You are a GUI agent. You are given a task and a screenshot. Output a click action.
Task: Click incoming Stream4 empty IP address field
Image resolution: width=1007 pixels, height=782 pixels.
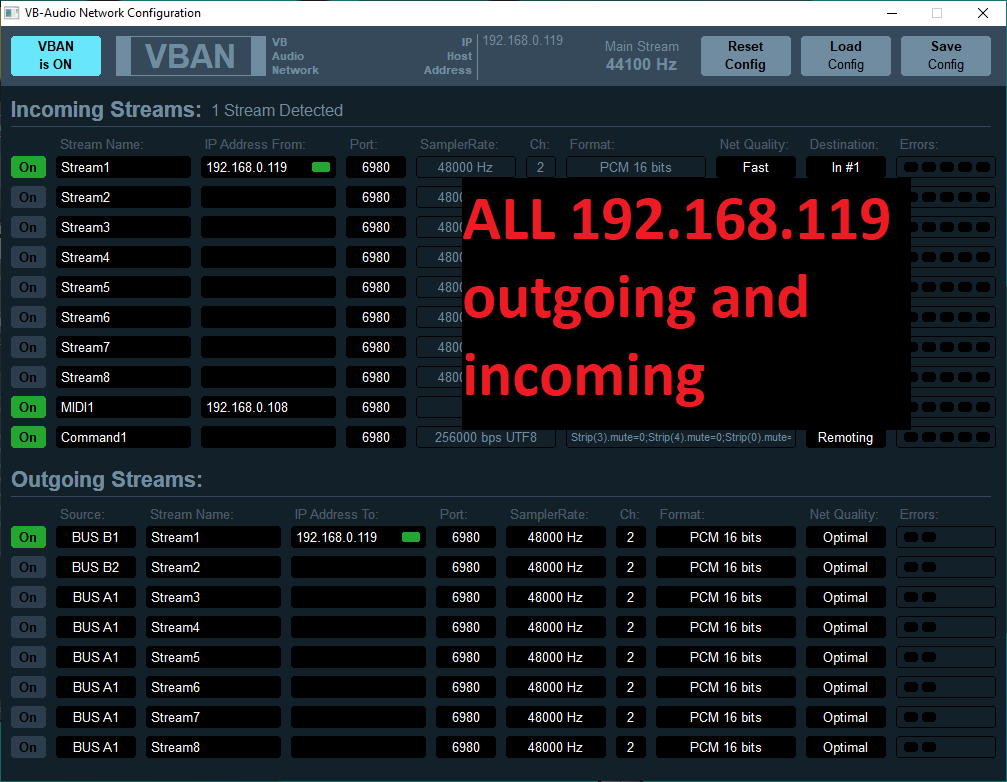tap(268, 257)
